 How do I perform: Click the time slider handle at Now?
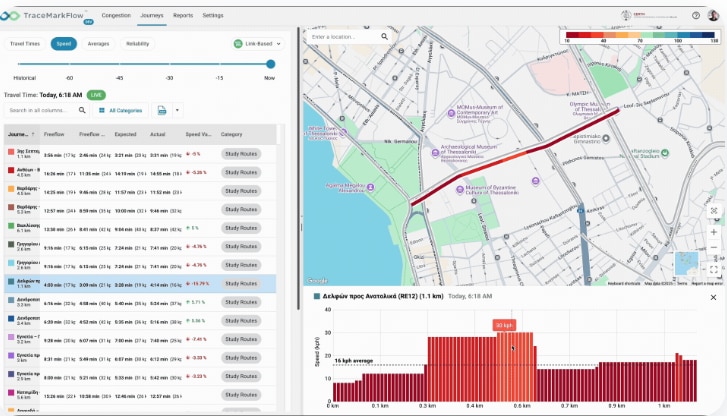point(270,64)
